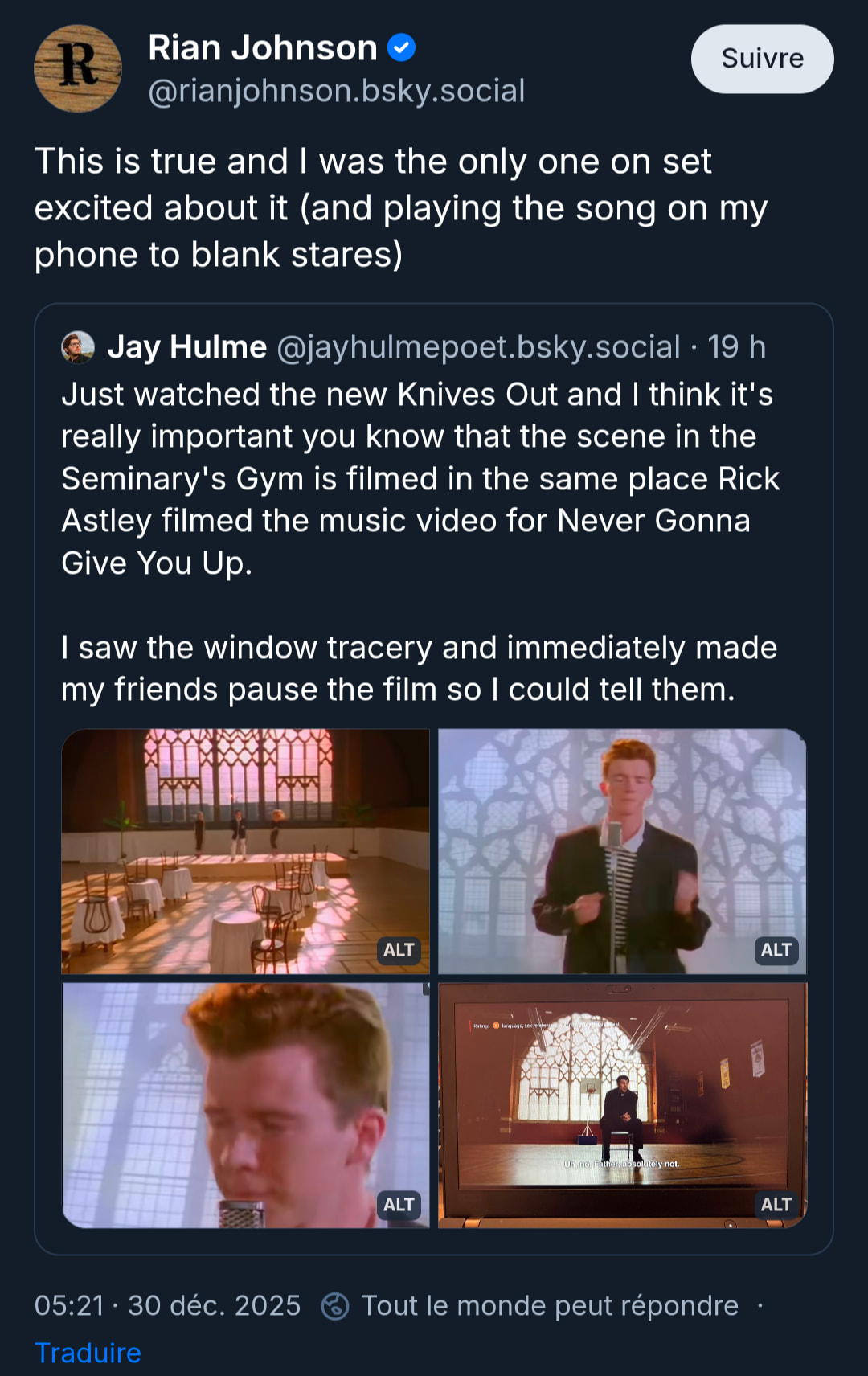
Task: Click the @jayhulmepoet.bsky.social handle
Action: click(x=478, y=347)
